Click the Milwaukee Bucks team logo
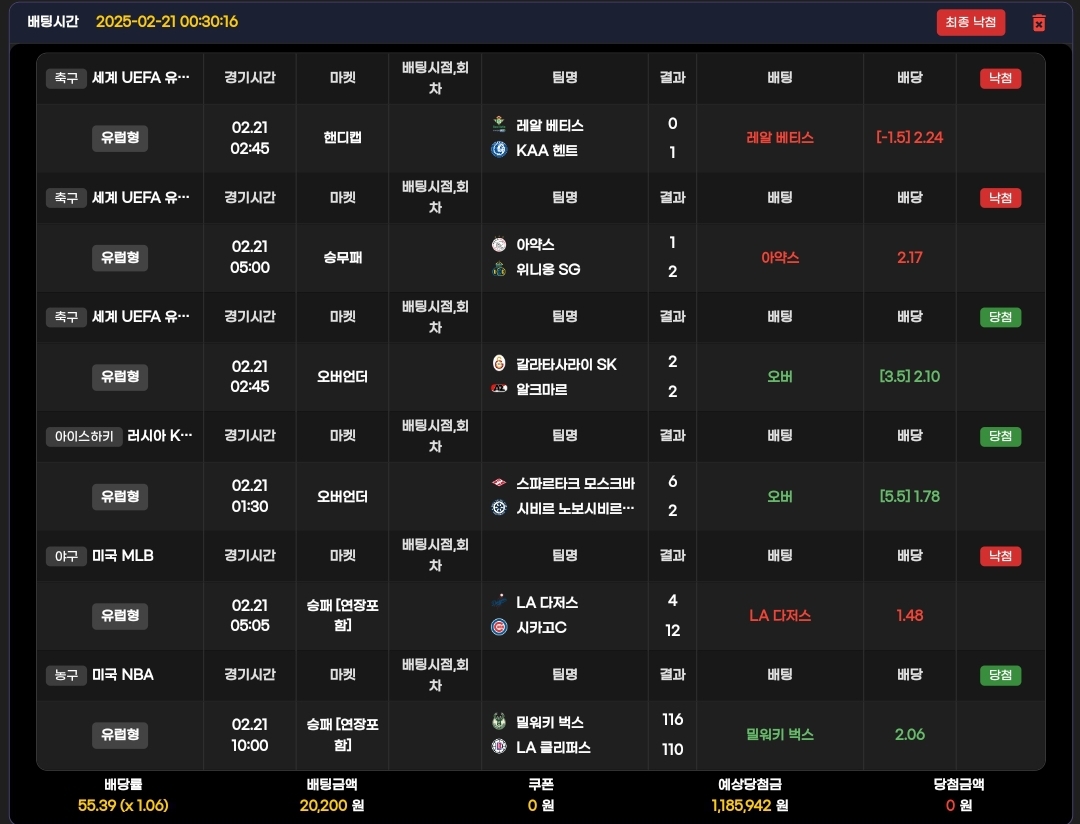 [499, 721]
